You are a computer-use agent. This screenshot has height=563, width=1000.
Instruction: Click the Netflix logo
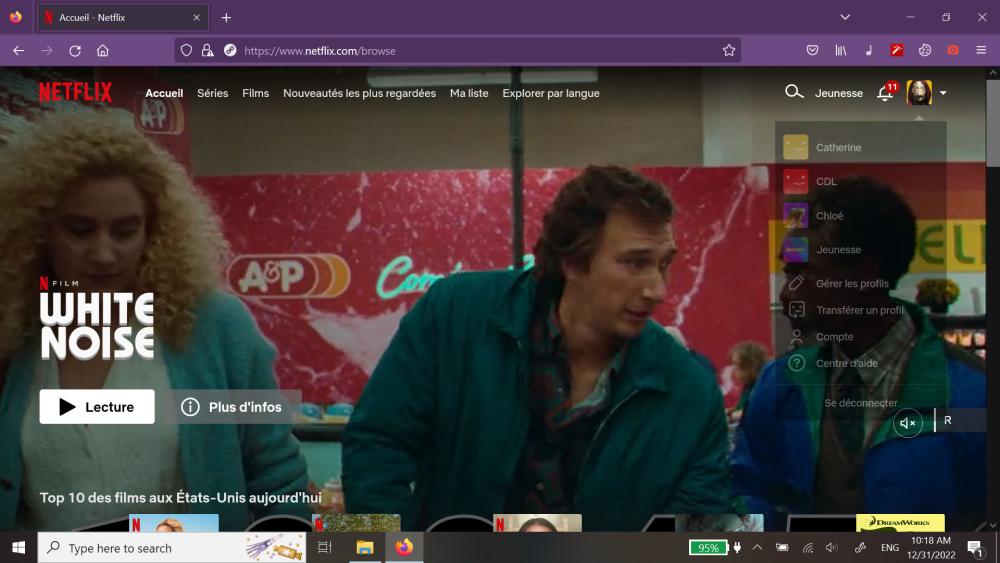76,93
